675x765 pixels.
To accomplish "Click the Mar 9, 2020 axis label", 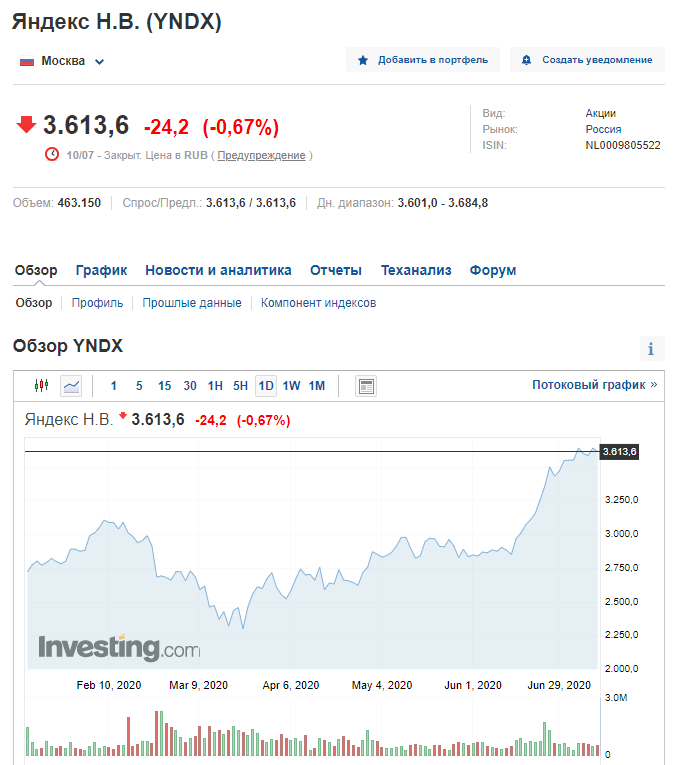I will (199, 685).
